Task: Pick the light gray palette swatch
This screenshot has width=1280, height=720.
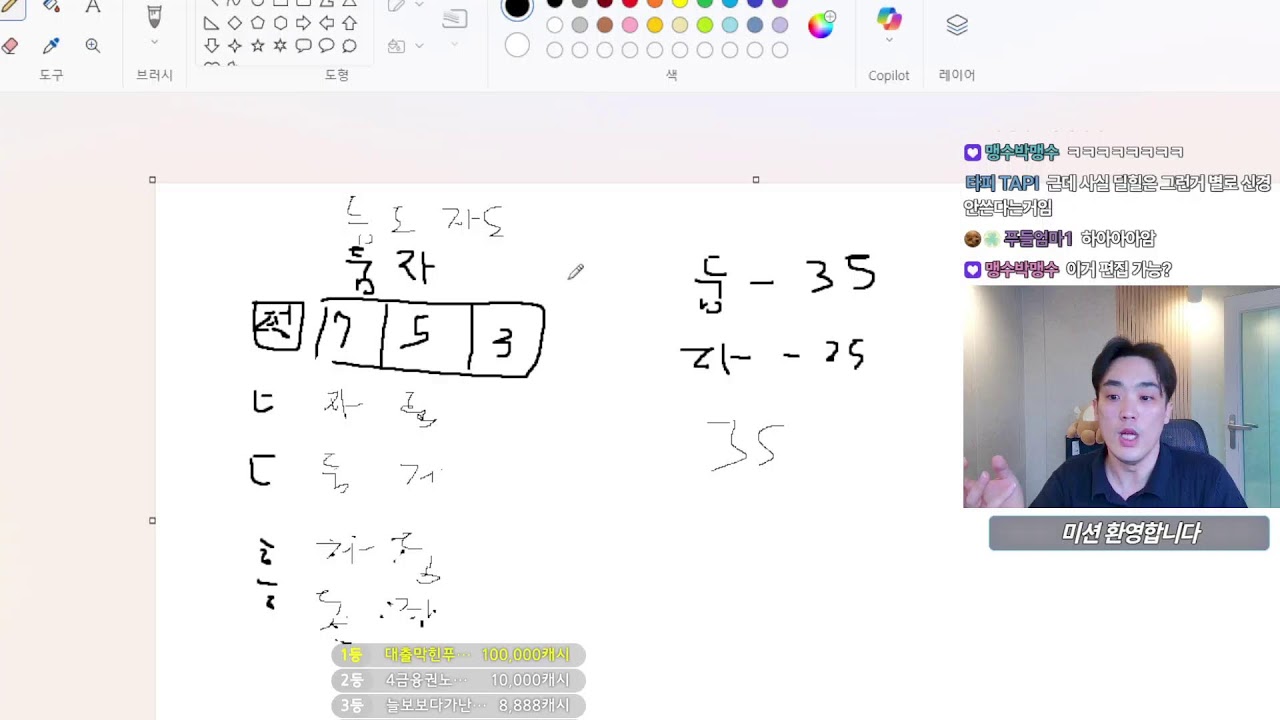Action: (x=580, y=25)
